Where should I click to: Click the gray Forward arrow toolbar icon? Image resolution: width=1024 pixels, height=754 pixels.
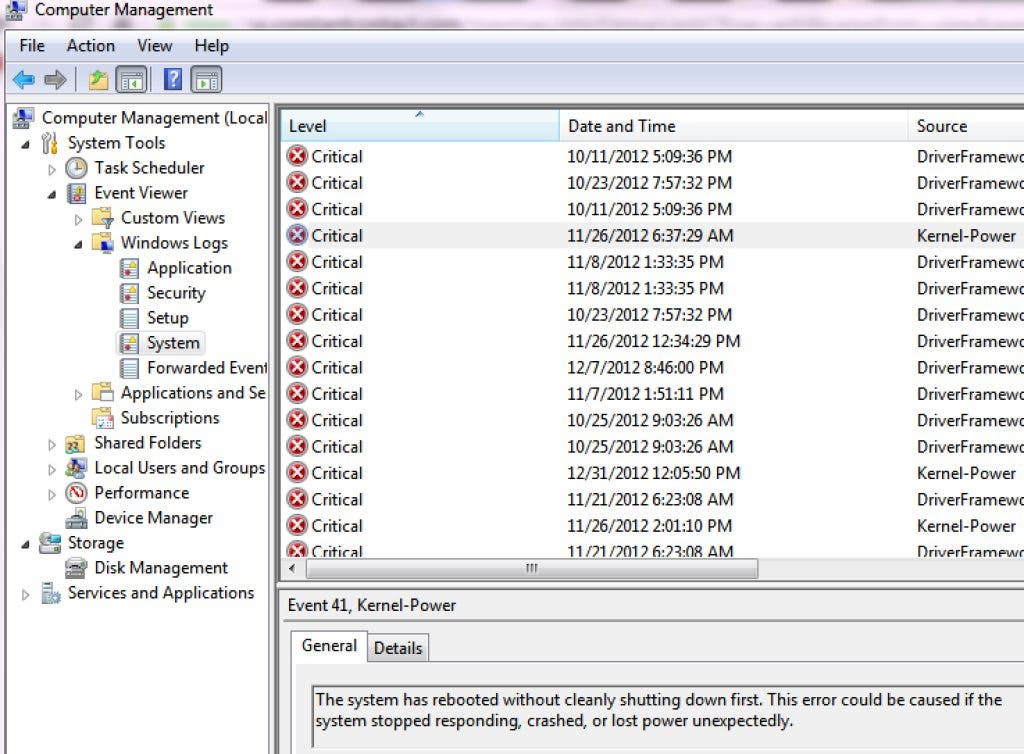[x=56, y=80]
